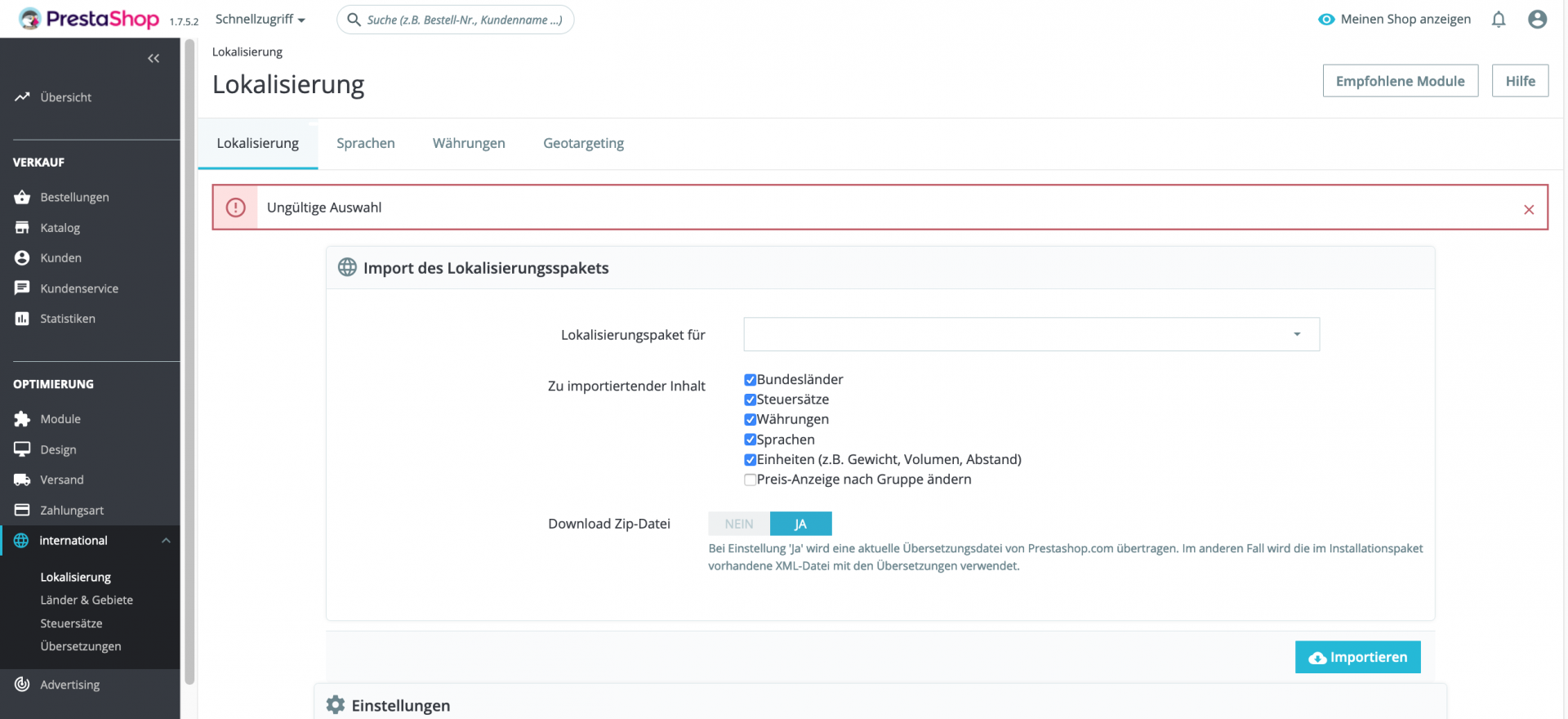
Task: Collapse sidebar with double-chevron icon
Action: 154,59
